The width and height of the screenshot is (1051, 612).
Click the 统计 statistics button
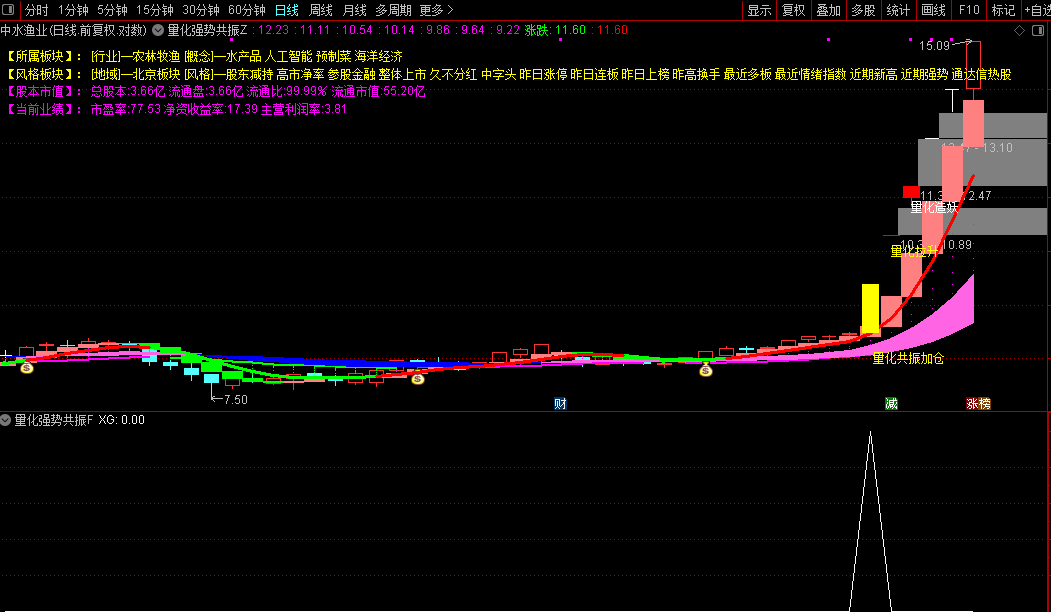click(898, 10)
